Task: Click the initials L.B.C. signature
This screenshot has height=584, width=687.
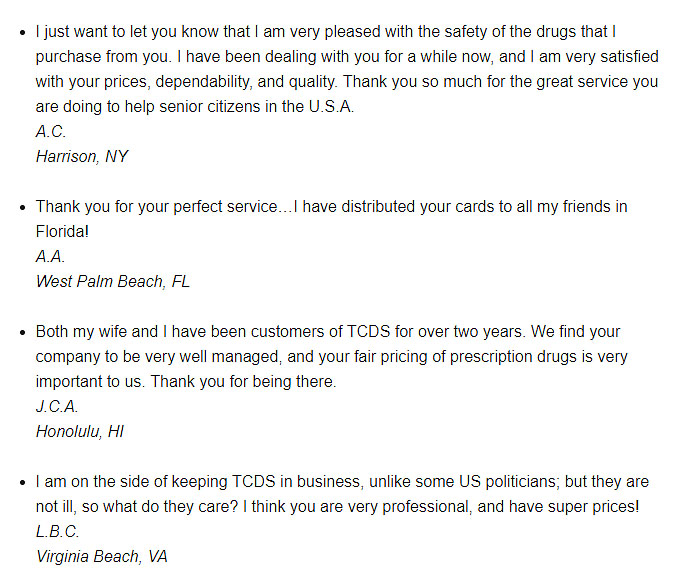Action: (x=57, y=531)
